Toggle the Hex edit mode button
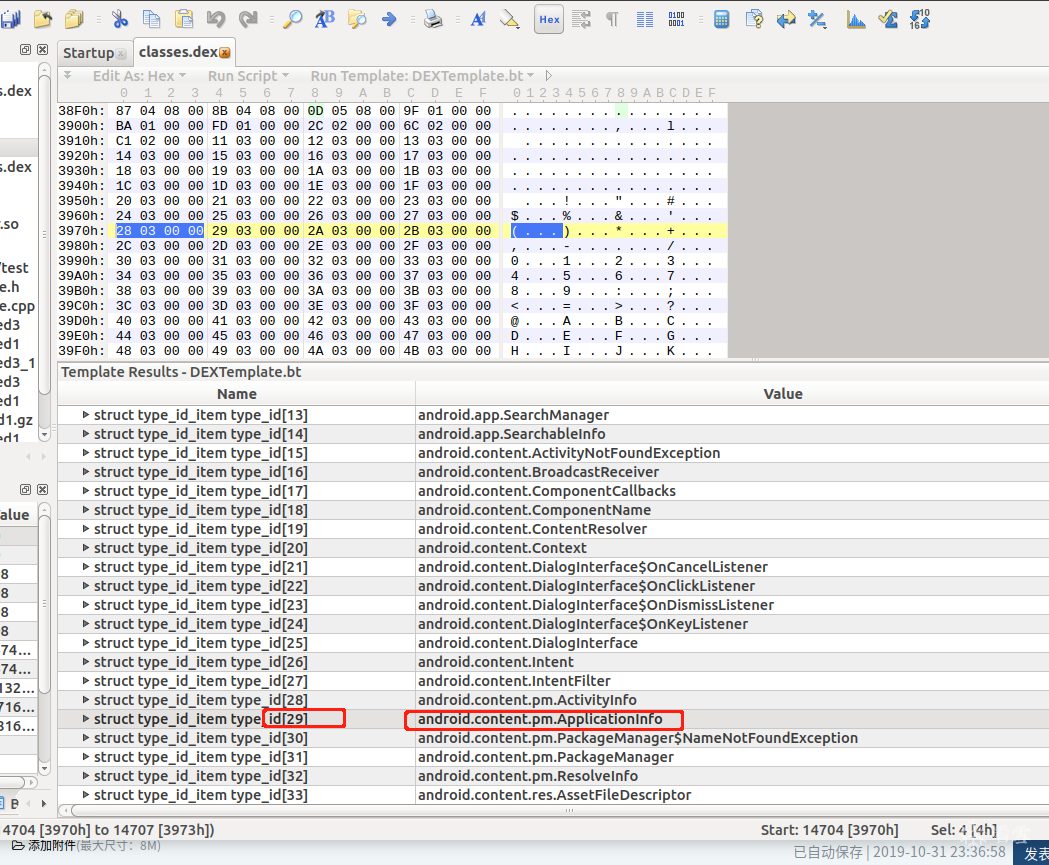1049x865 pixels. 549,19
